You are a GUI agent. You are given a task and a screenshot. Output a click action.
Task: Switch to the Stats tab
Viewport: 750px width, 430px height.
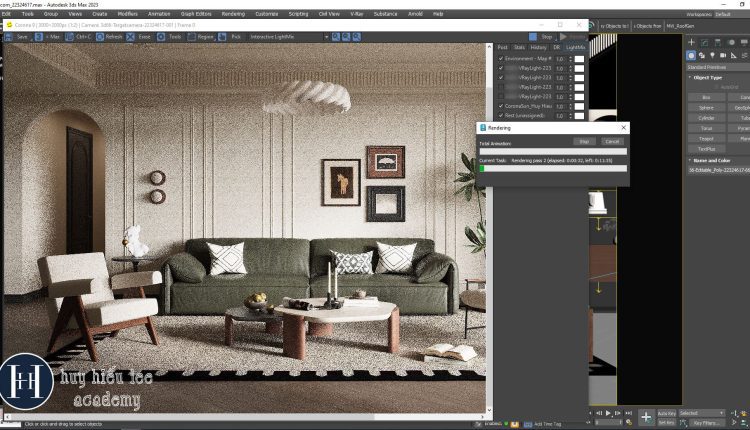tap(519, 47)
